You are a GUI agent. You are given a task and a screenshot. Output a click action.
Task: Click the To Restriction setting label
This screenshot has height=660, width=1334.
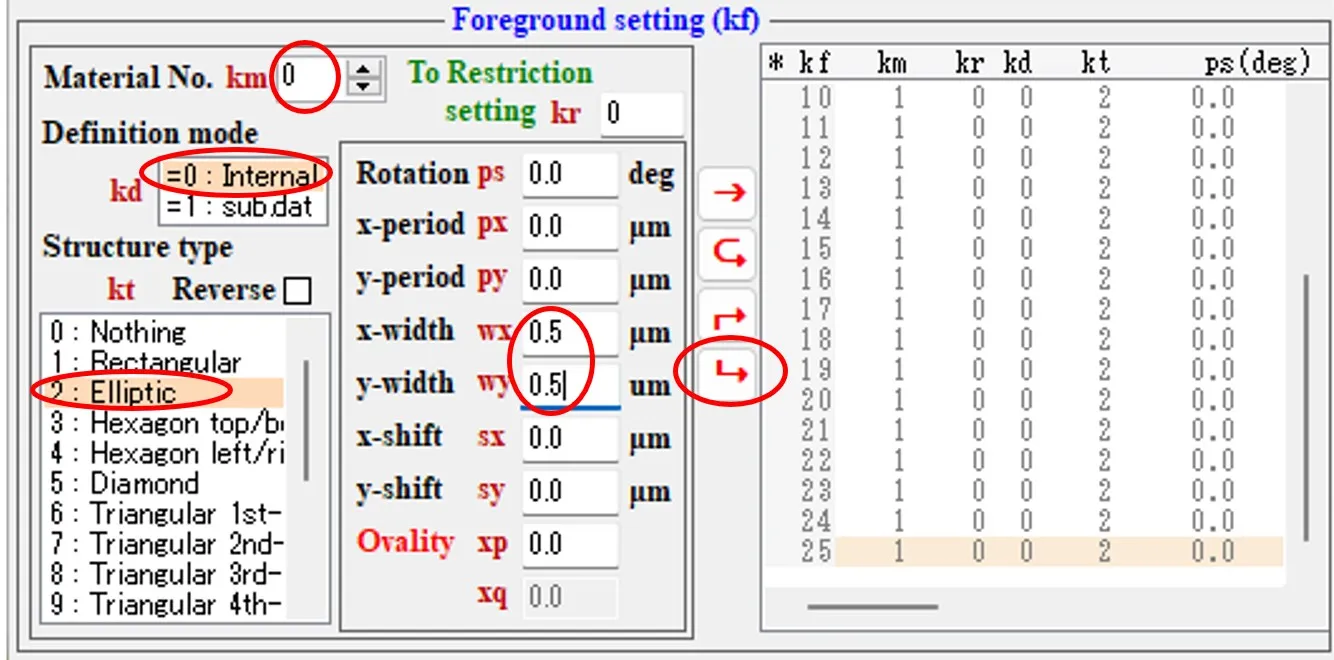pos(500,92)
